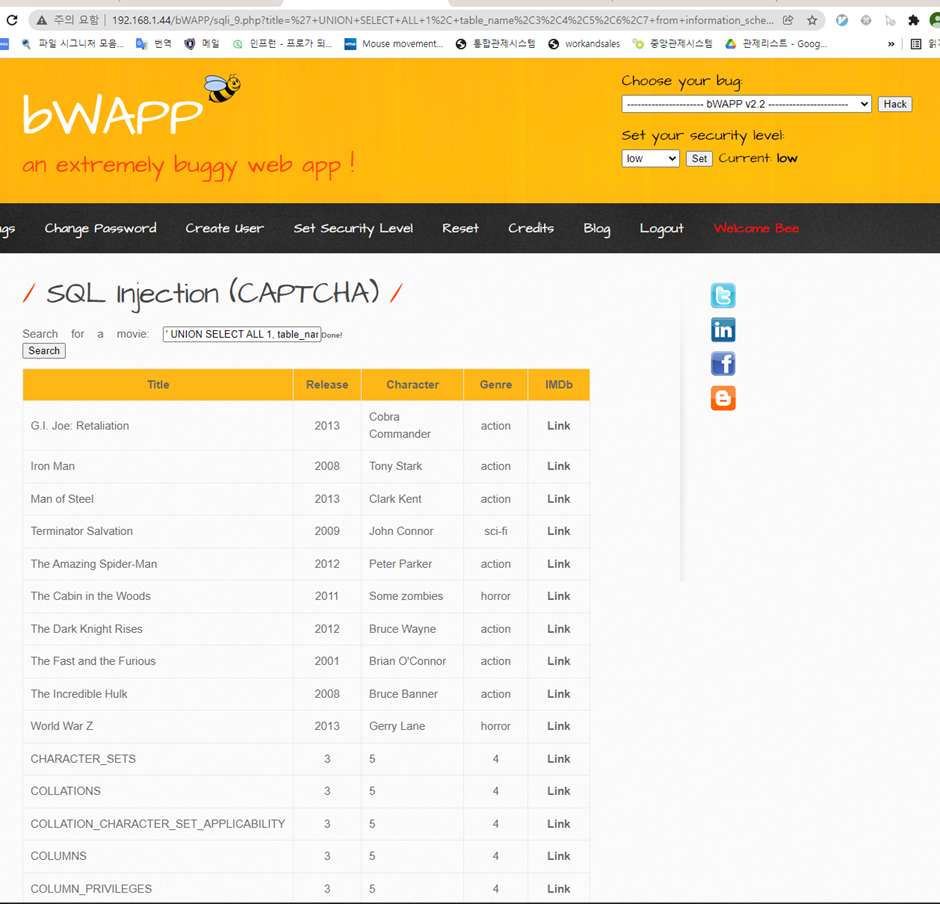Select the COLUMN_PRIVILEGES title cell
940x904 pixels.
tap(158, 888)
